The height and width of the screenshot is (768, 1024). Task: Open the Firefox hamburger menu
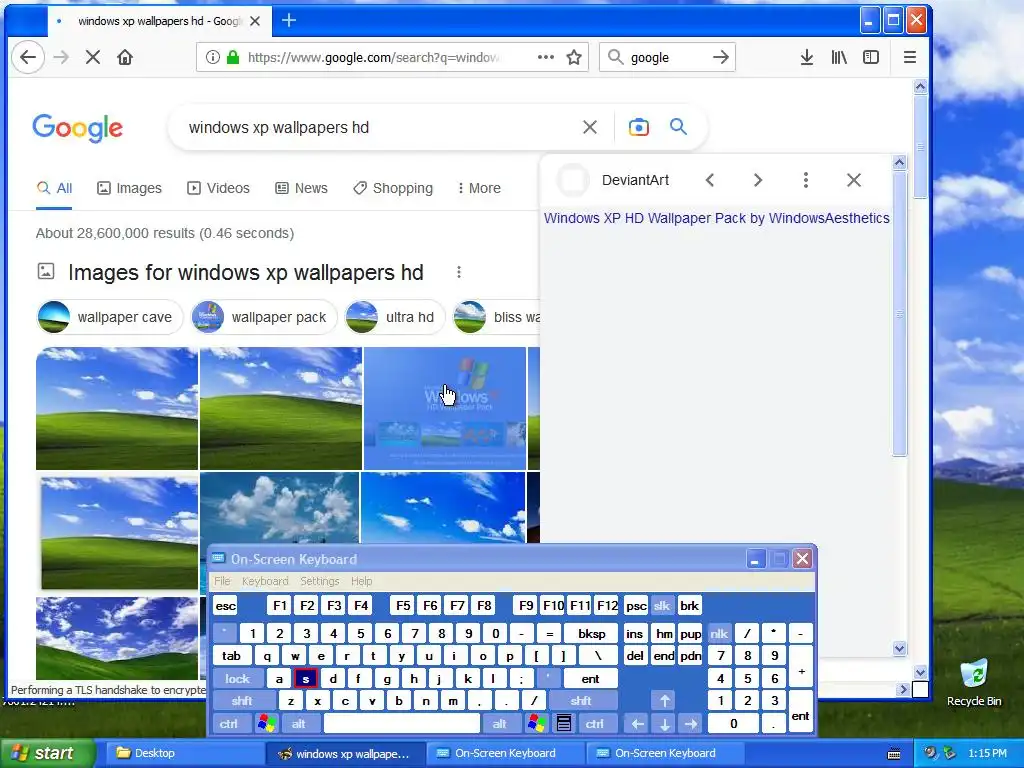coord(910,57)
